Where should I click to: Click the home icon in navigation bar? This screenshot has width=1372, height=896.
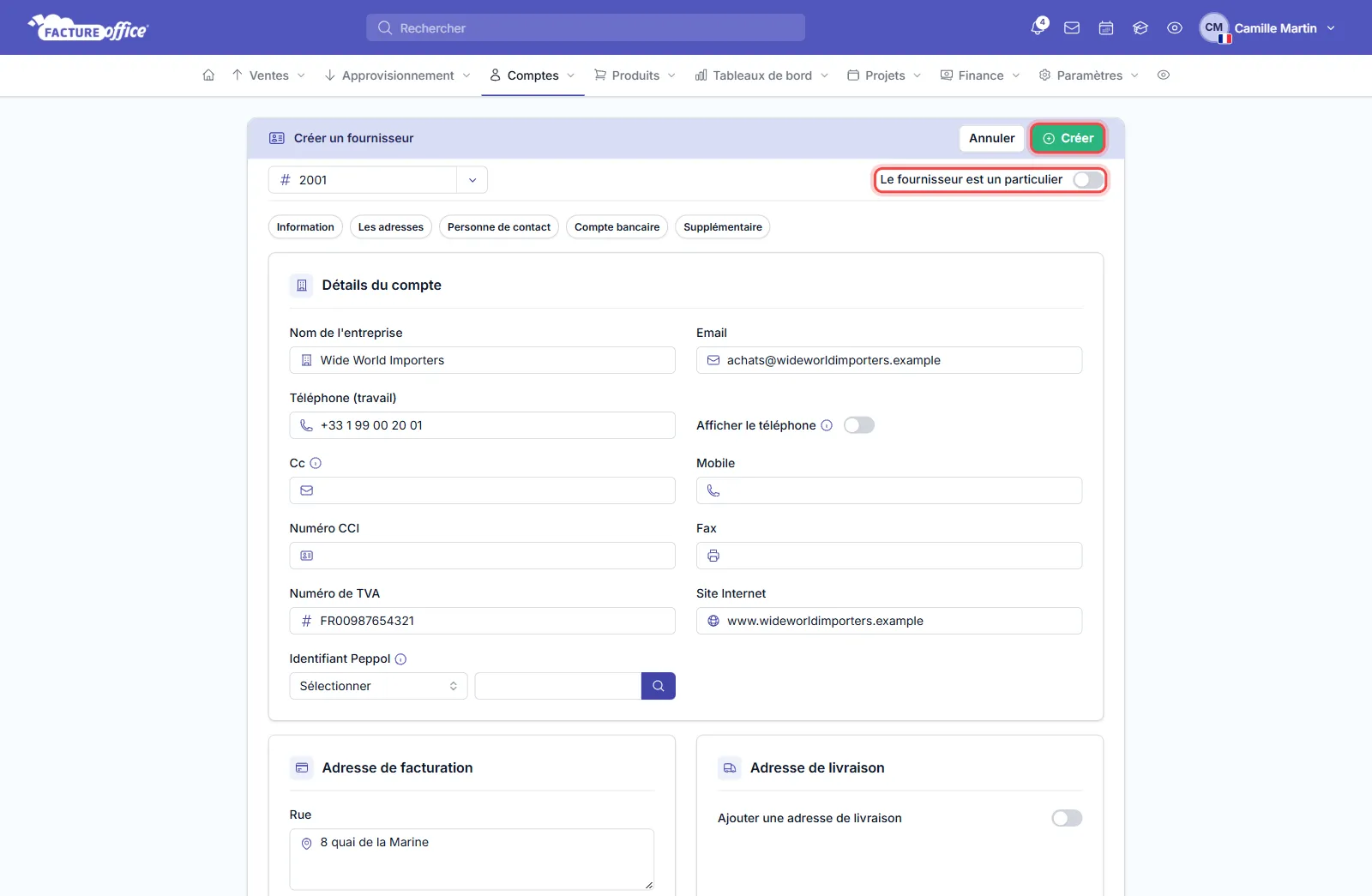(208, 75)
